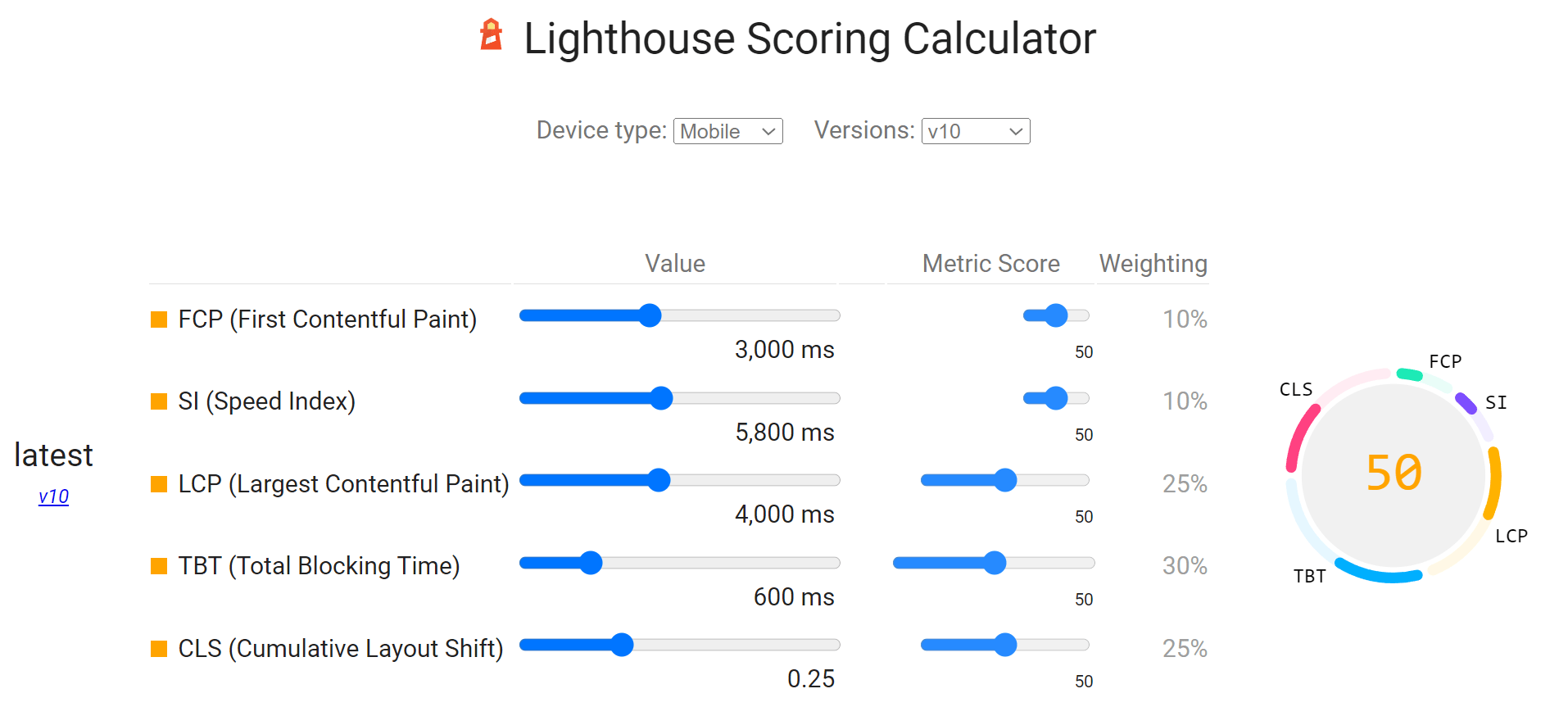Click the score 50 in the gauge center
Screen dimensions: 1568x716
pos(1394,472)
